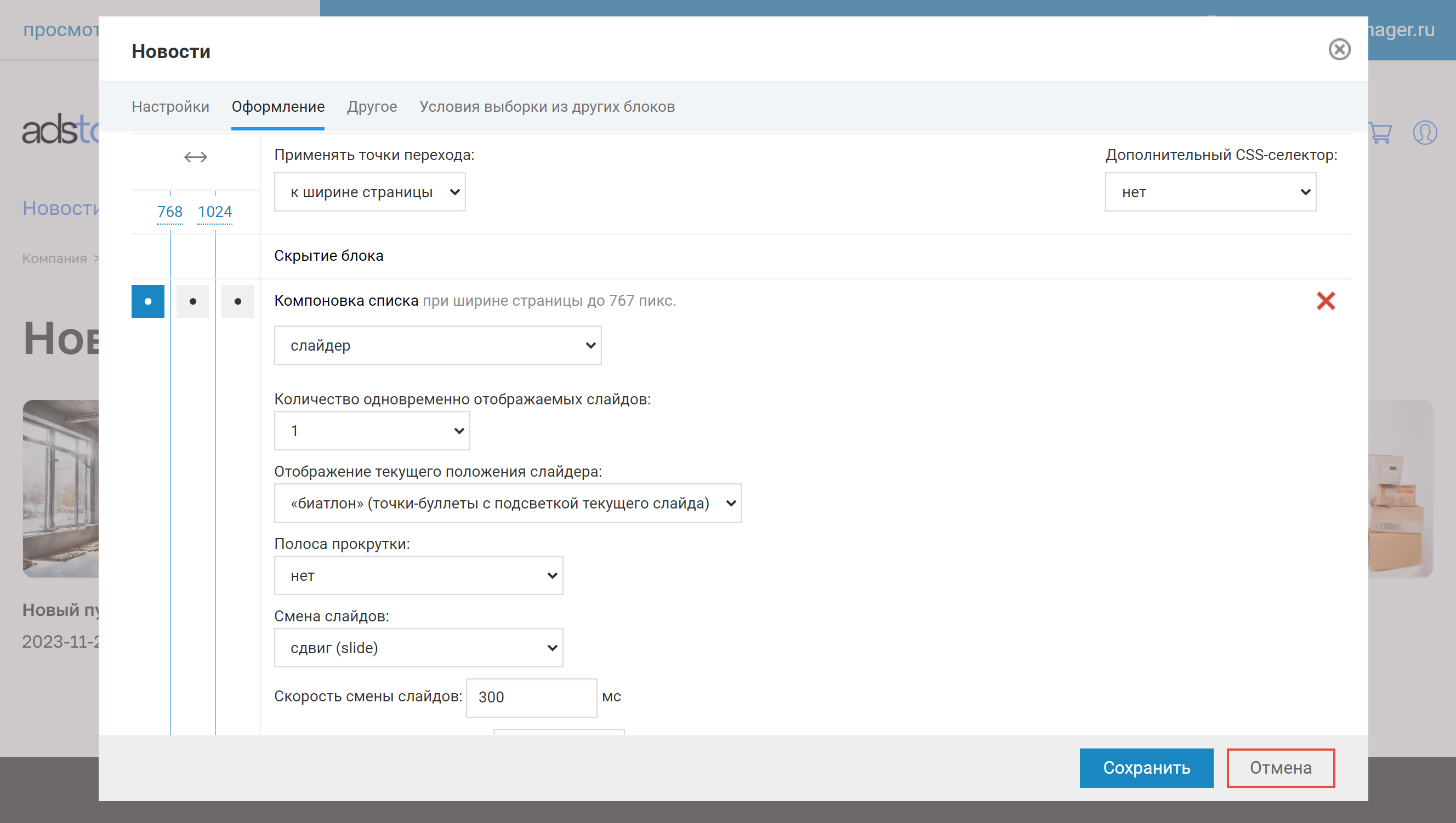
Task: Expand the «биатлон» position display dropdown
Action: [507, 503]
